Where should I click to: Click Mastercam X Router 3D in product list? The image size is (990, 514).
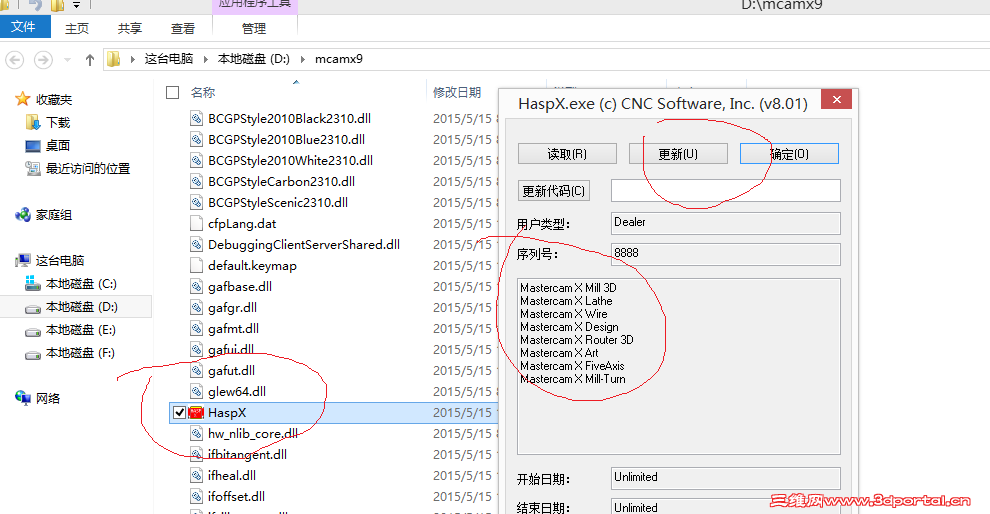(576, 340)
